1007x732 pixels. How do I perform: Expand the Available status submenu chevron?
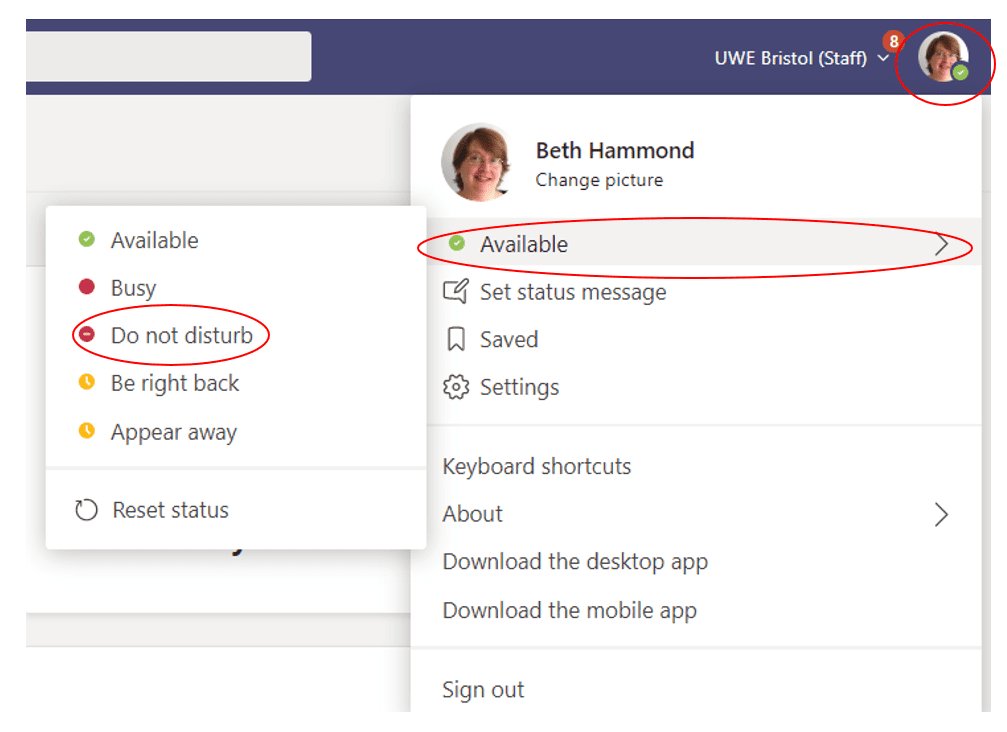click(941, 244)
